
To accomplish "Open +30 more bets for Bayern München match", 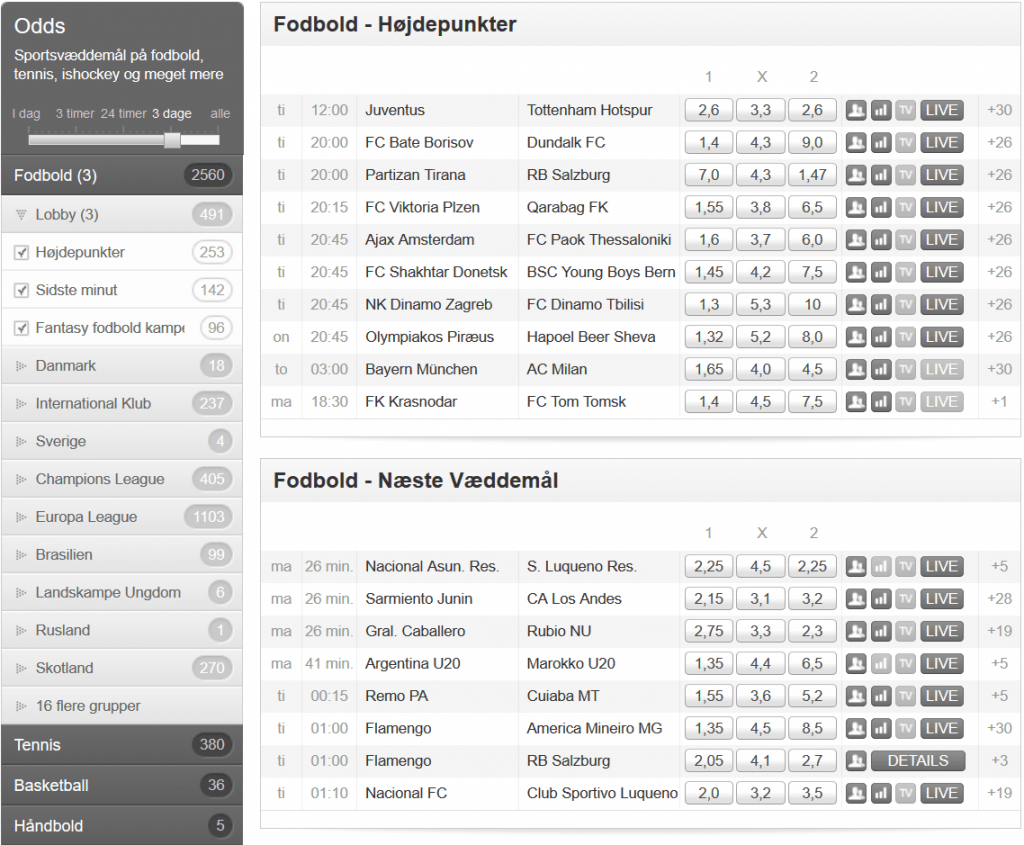I will [998, 370].
